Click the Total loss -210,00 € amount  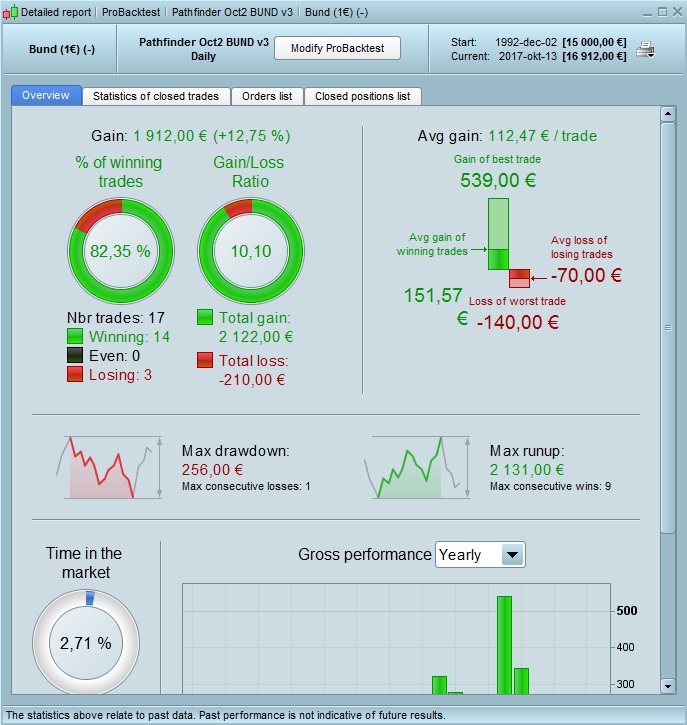[252, 380]
